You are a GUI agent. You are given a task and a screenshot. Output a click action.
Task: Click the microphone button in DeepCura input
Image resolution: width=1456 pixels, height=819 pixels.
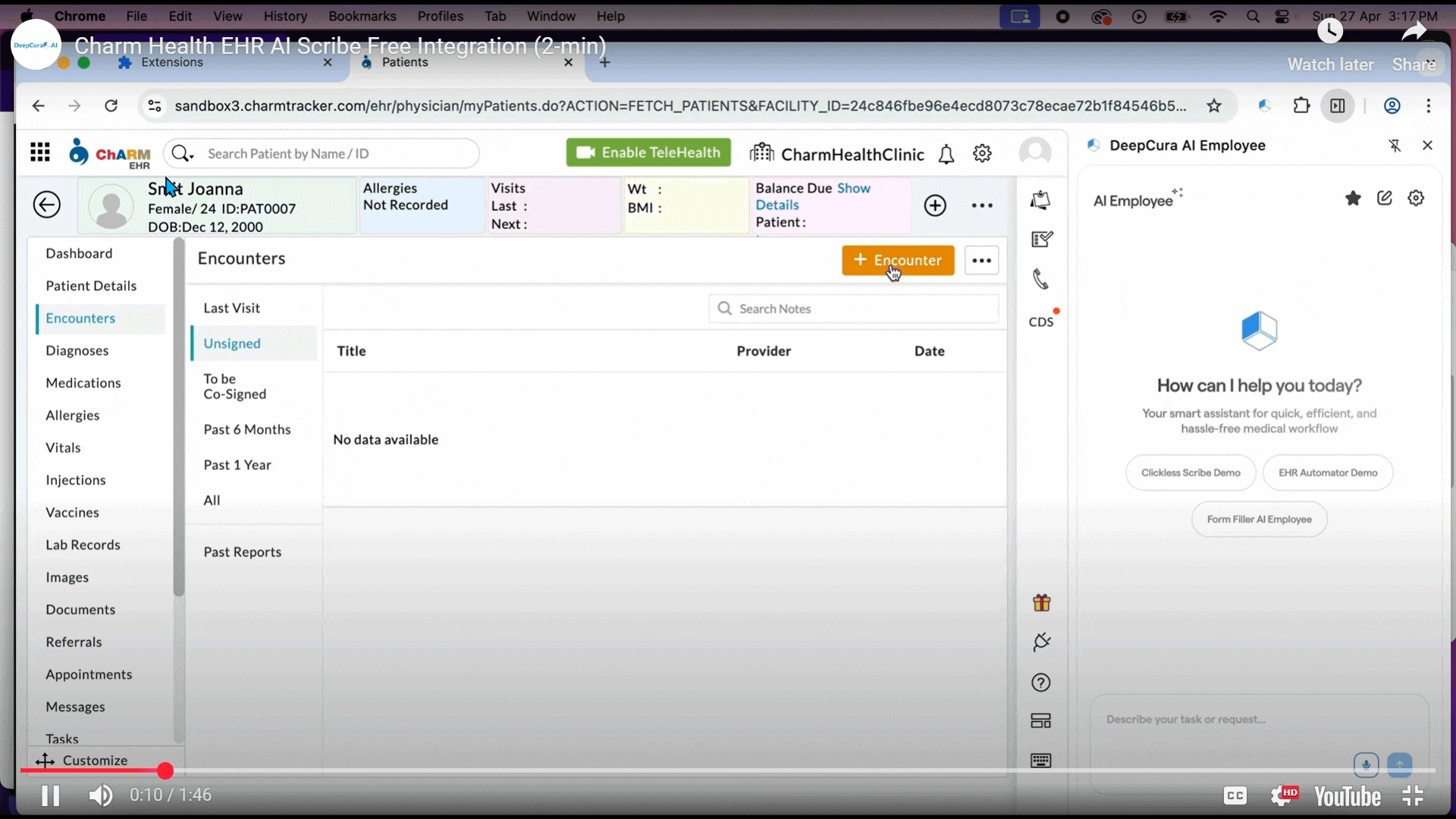(1366, 764)
